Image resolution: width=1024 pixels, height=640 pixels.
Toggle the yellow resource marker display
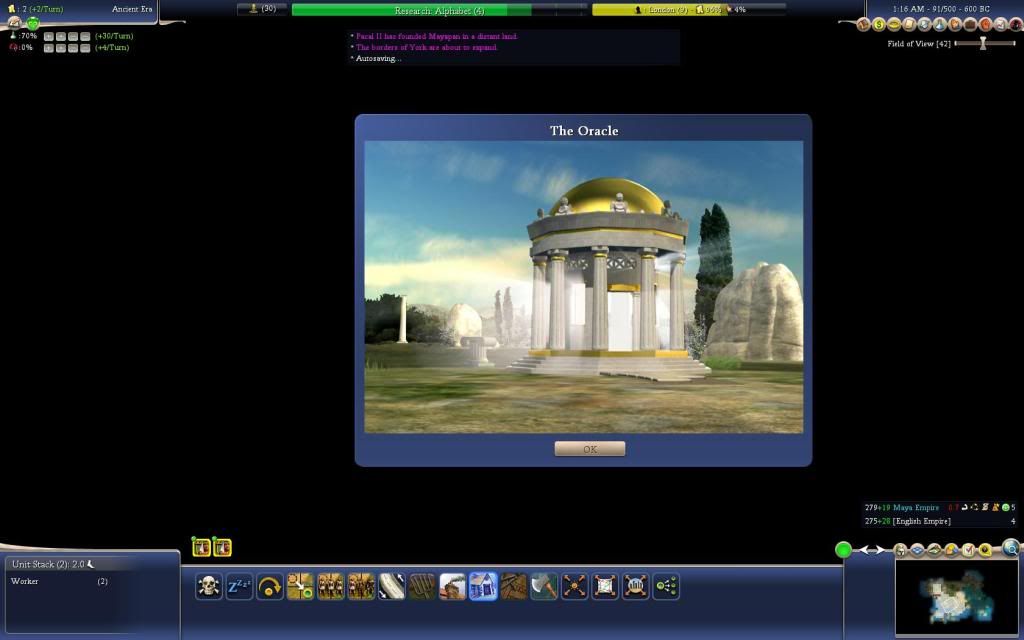coord(985,551)
